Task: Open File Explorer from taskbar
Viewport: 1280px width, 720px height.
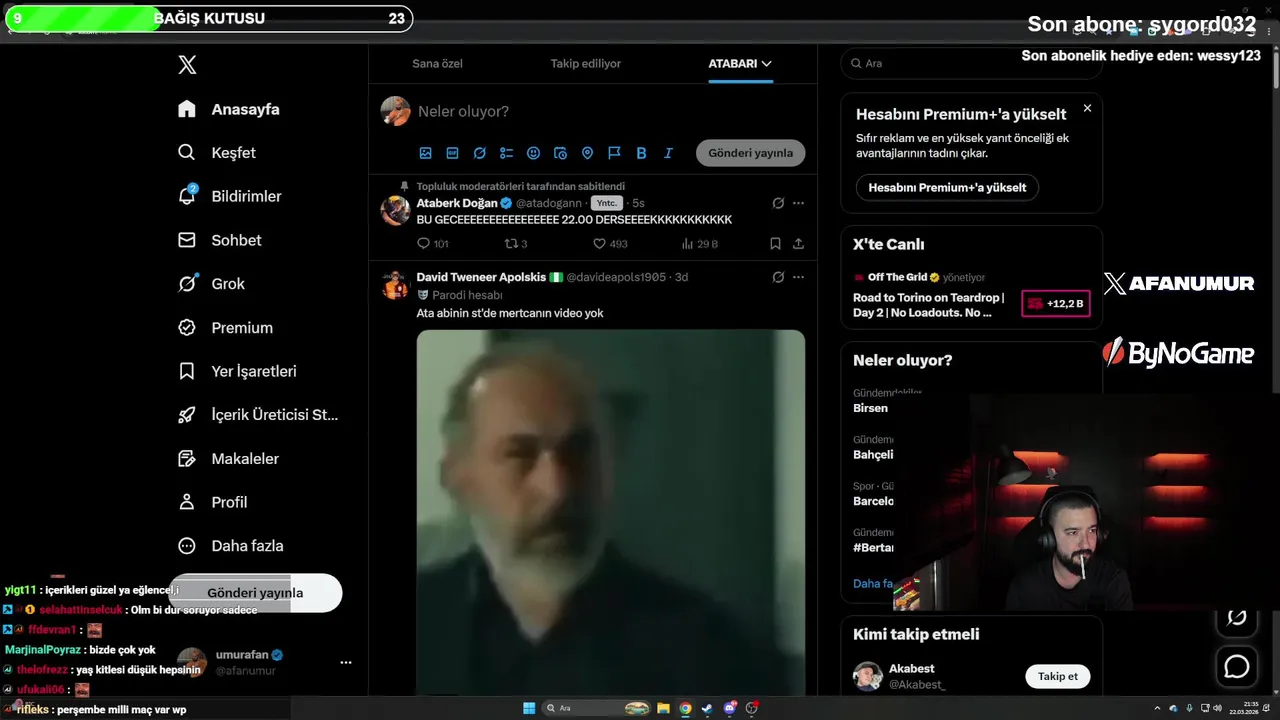Action: pyautogui.click(x=663, y=708)
